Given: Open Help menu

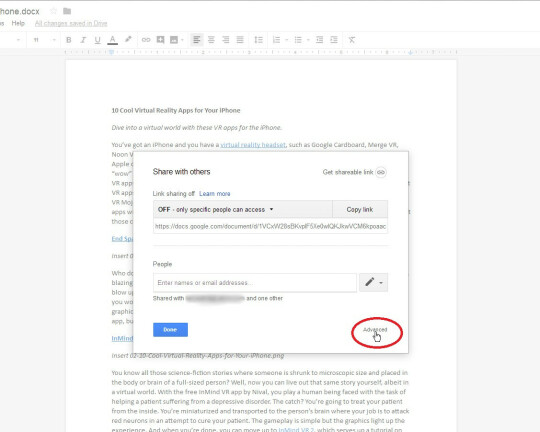Looking at the screenshot, I should [18, 23].
